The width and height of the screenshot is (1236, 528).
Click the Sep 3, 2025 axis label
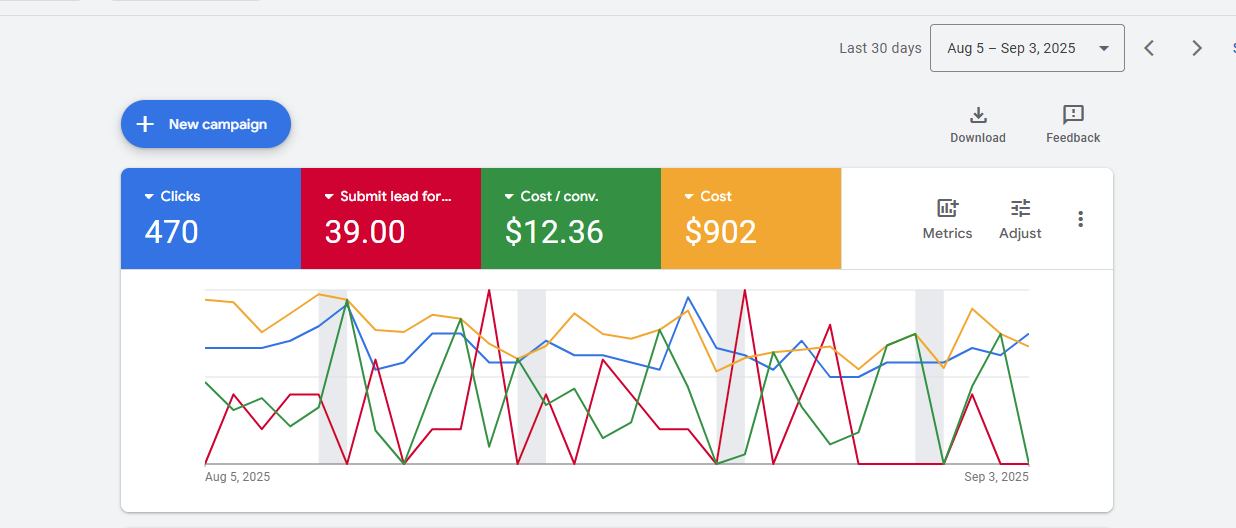(x=996, y=477)
